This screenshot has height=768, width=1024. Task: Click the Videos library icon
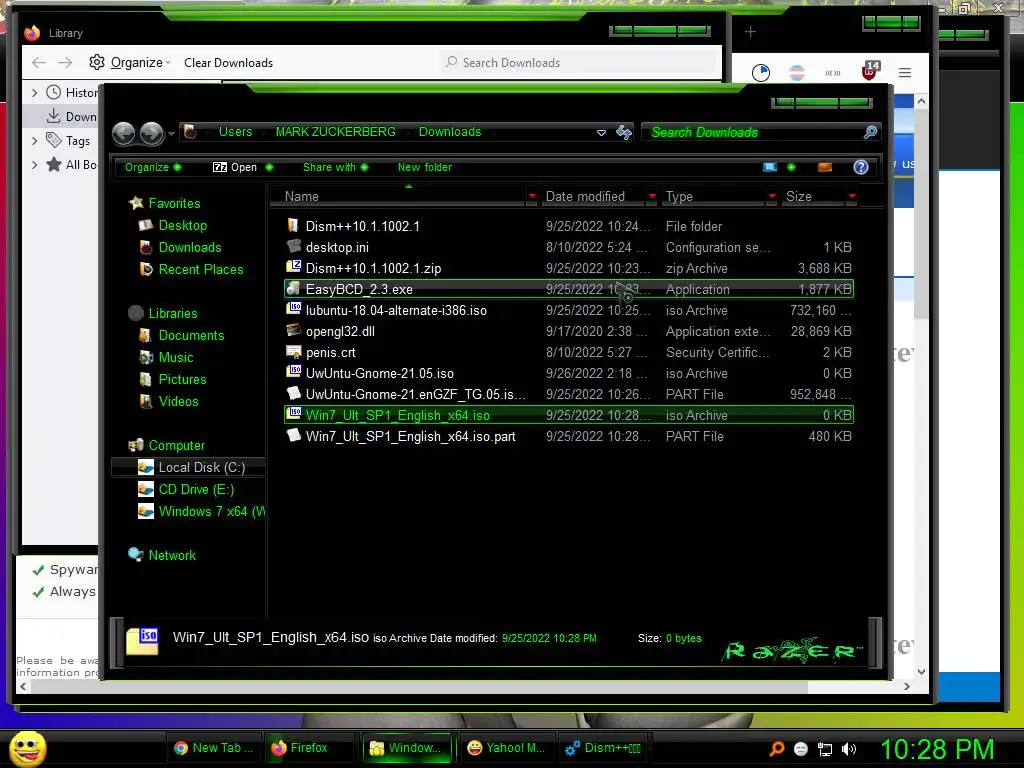pos(146,402)
